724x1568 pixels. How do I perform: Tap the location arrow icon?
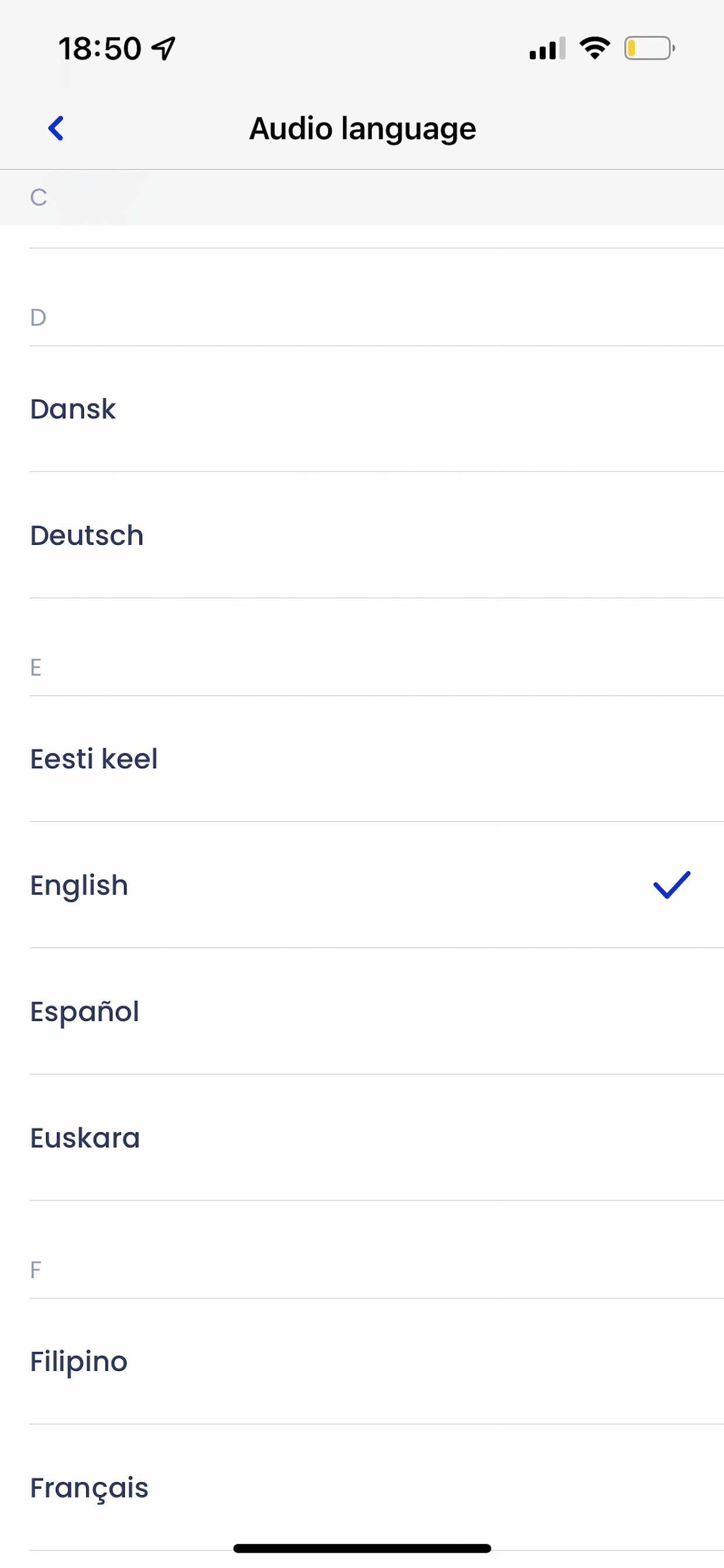click(x=164, y=48)
